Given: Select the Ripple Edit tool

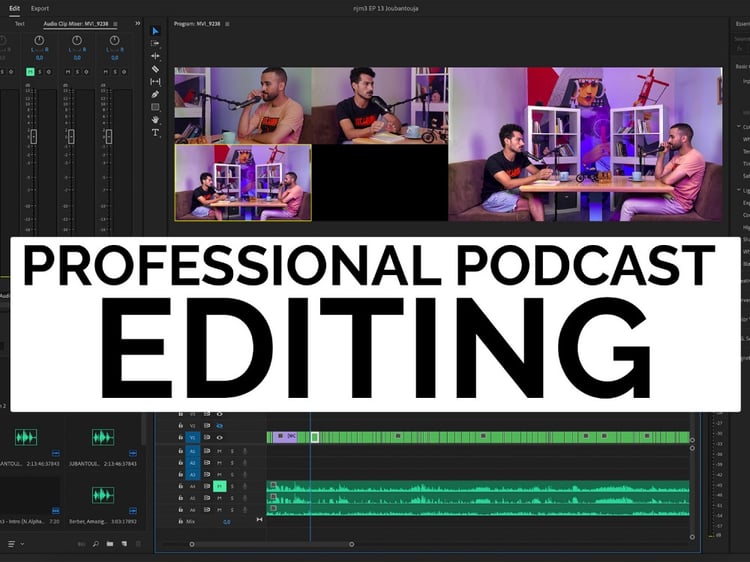Looking at the screenshot, I should pos(155,56).
